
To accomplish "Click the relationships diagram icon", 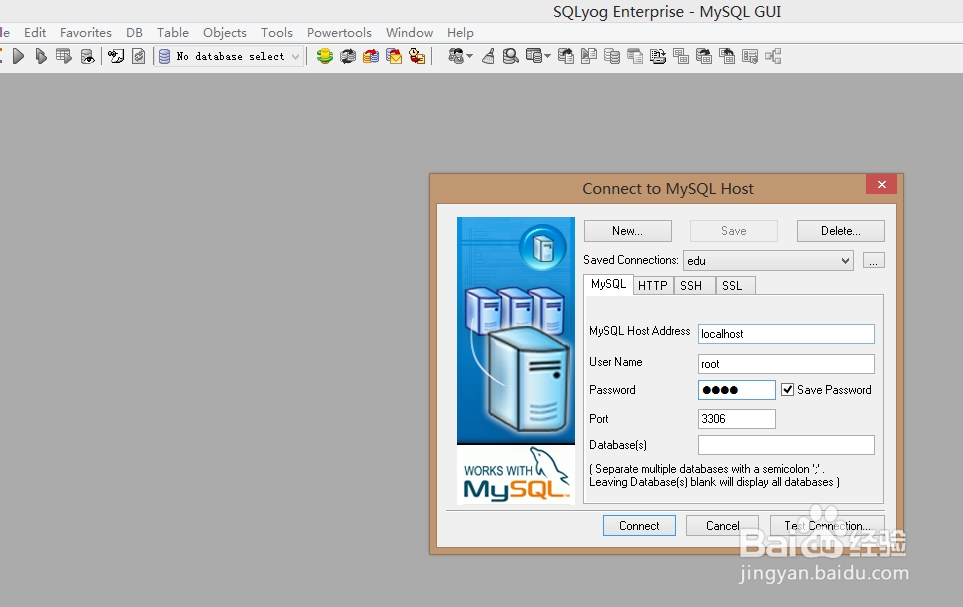I will (x=773, y=57).
